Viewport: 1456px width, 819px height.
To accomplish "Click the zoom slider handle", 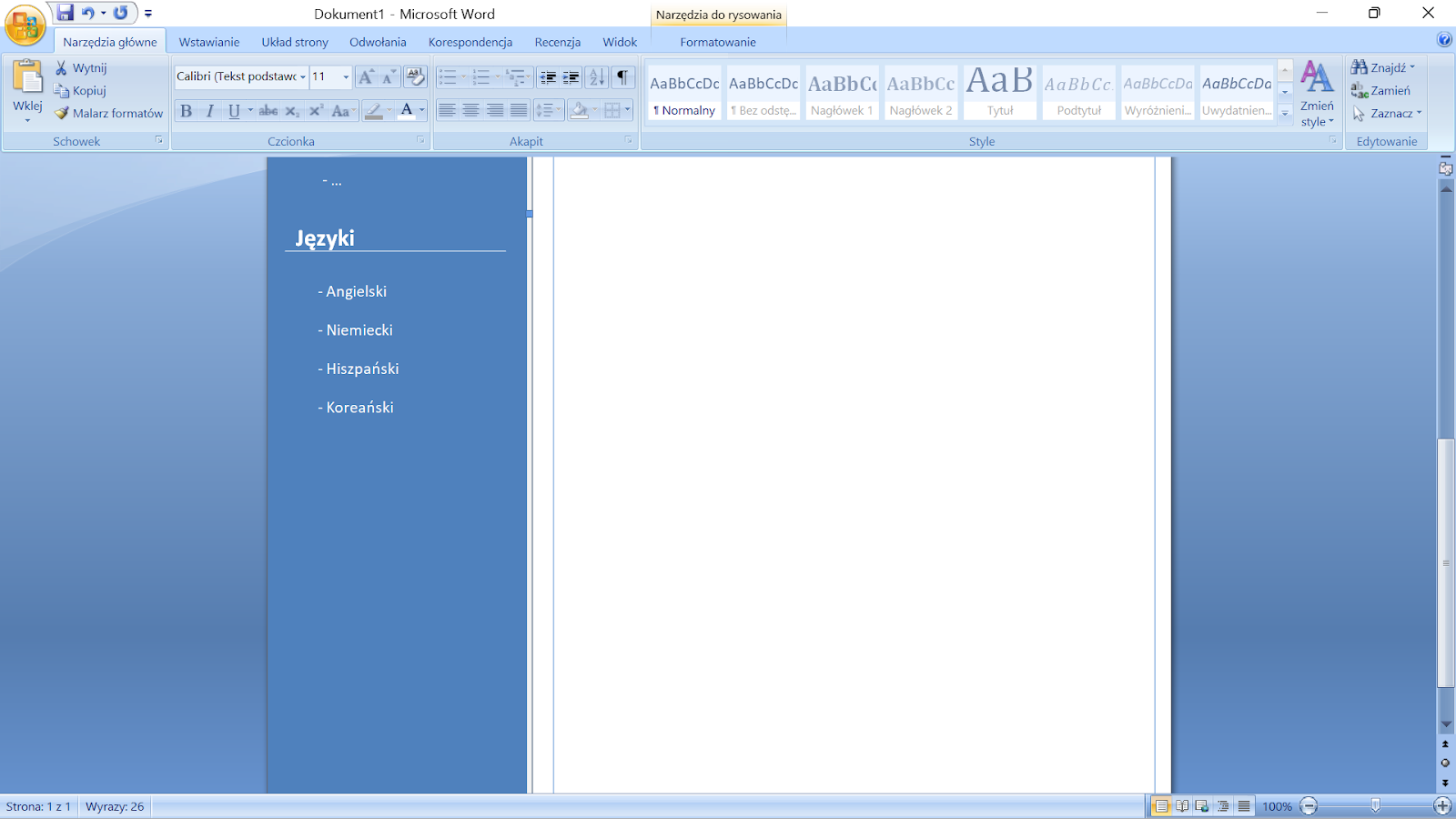I will pos(1375,805).
